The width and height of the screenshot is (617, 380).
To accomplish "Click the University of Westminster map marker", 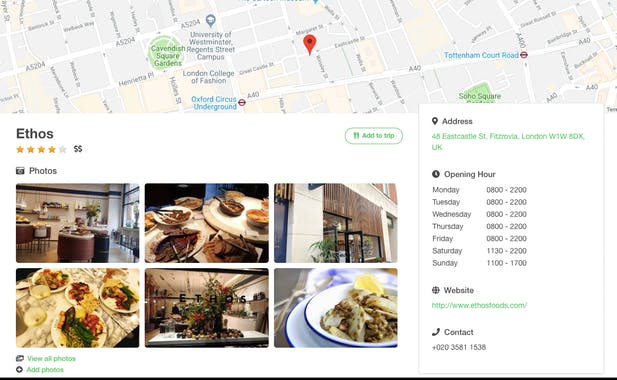I will [x=211, y=20].
